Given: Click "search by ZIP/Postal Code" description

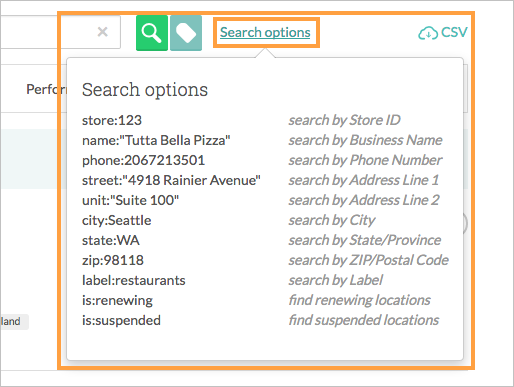Looking at the screenshot, I should click(x=369, y=260).
